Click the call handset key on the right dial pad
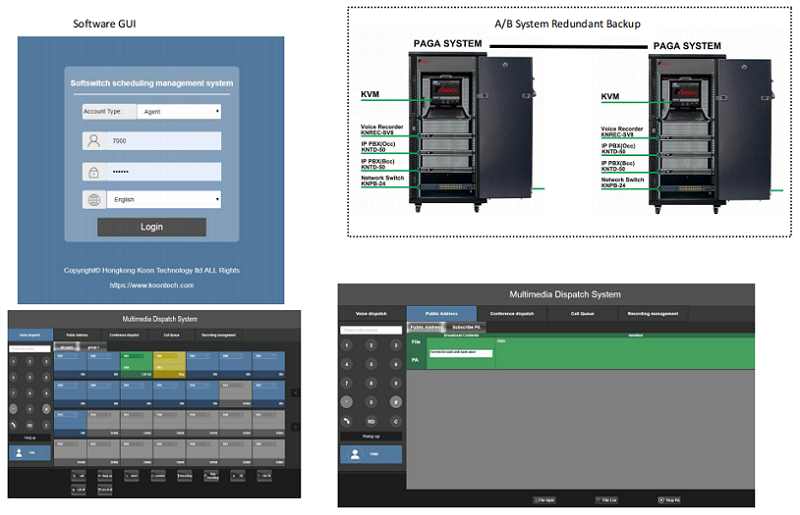Image resolution: width=800 pixels, height=515 pixels. click(347, 421)
